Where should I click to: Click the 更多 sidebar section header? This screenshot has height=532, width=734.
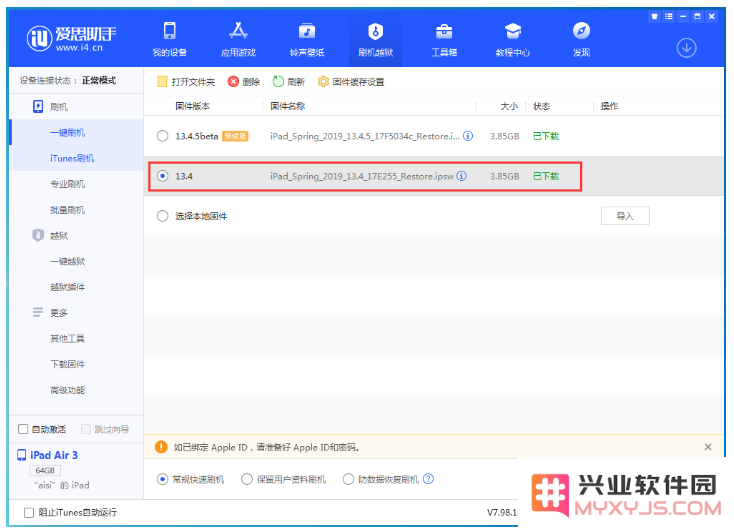(51, 312)
